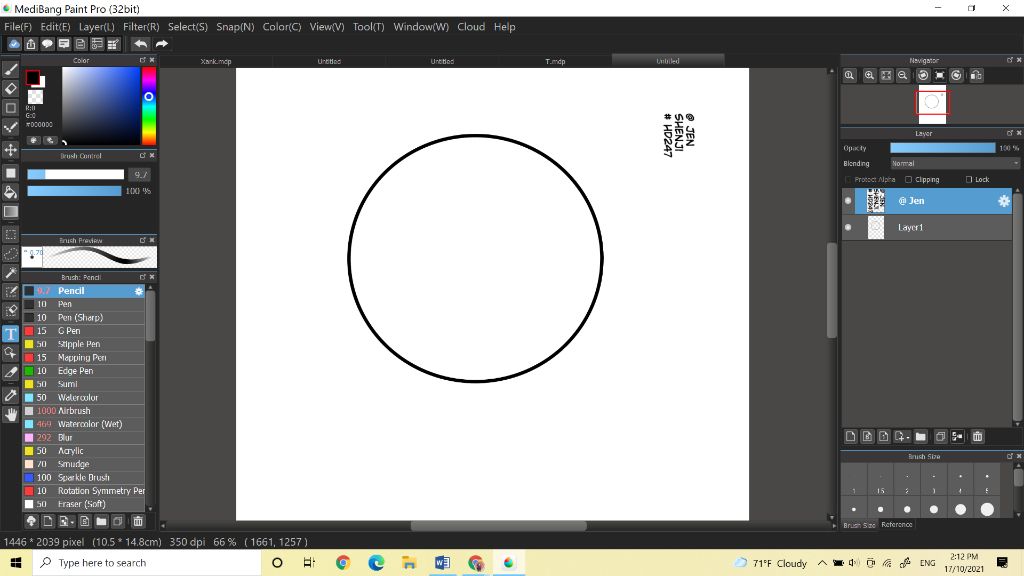Open settings gear on the @ Jen layer
This screenshot has height=576, width=1024.
point(1004,201)
